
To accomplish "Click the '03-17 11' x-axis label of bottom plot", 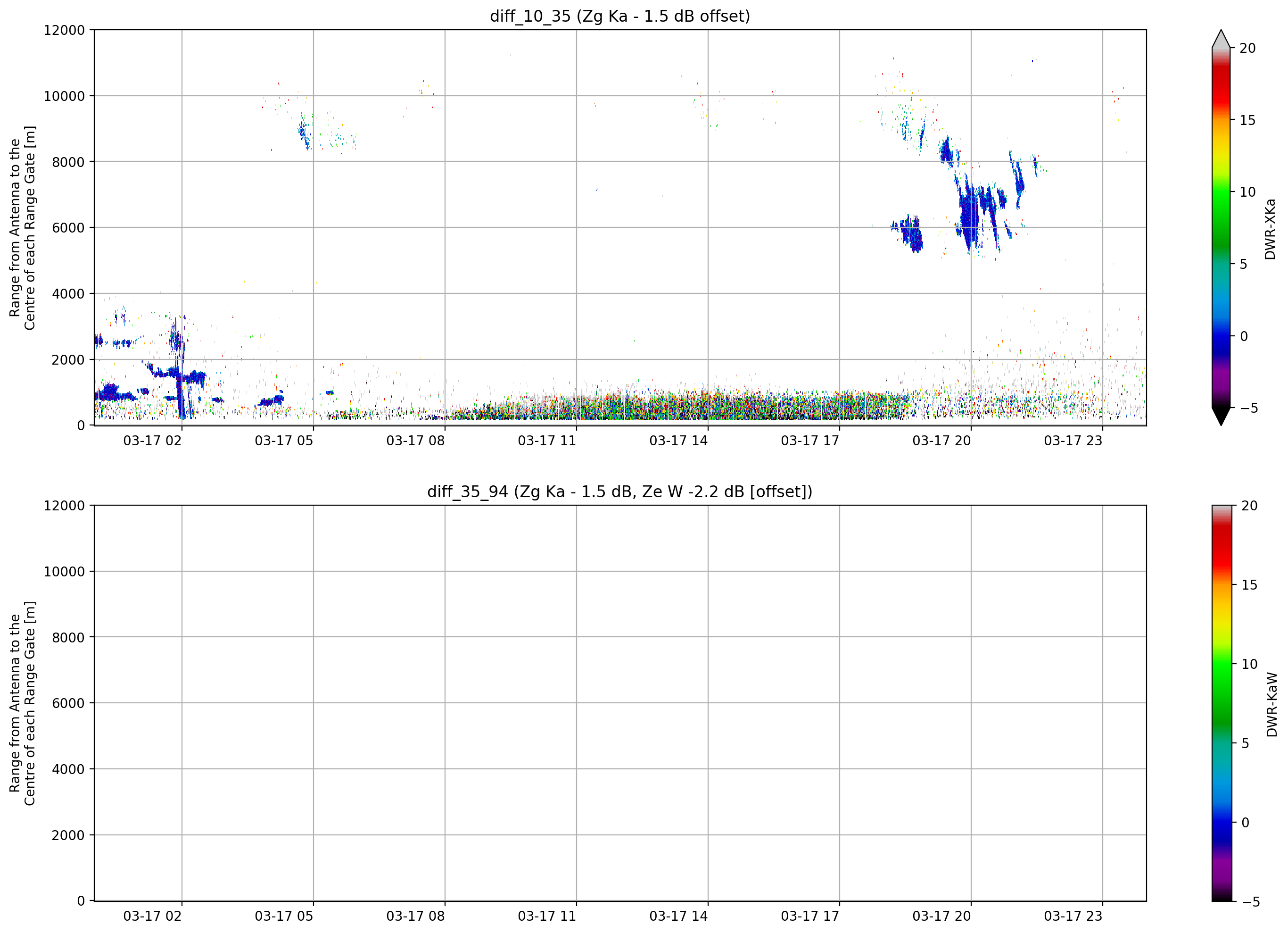I will coord(547,916).
